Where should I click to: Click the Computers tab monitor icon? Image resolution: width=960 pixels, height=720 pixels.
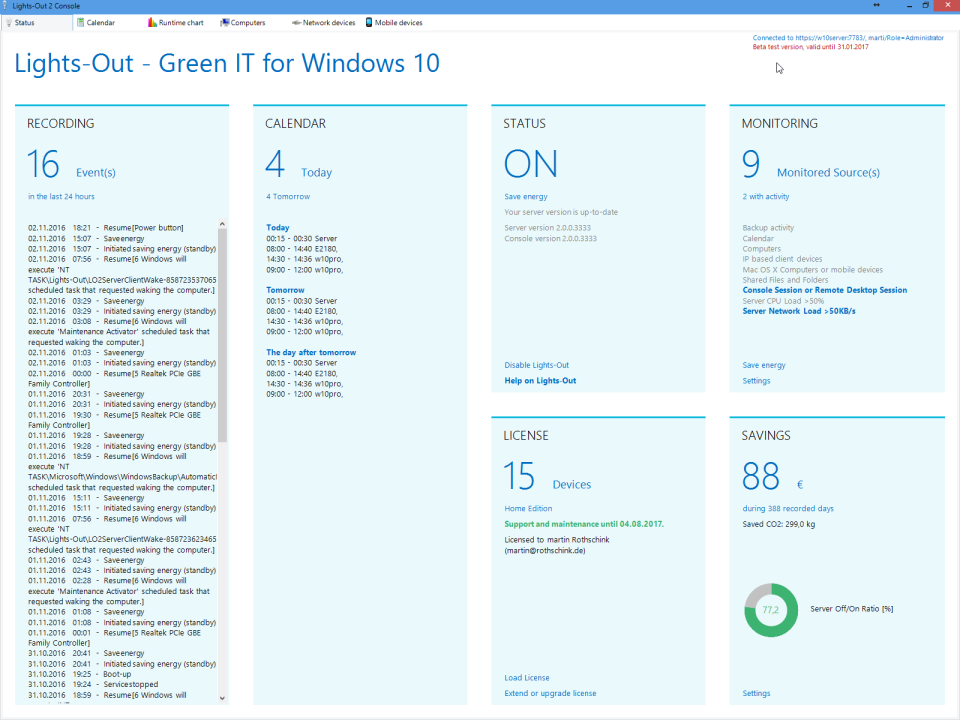point(224,22)
